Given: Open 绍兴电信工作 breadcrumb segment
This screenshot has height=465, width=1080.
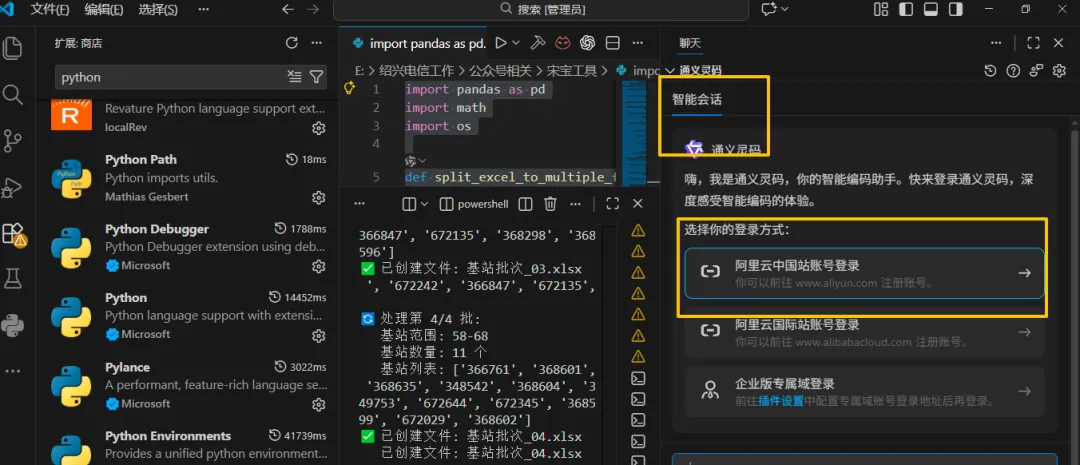Looking at the screenshot, I should [x=417, y=70].
